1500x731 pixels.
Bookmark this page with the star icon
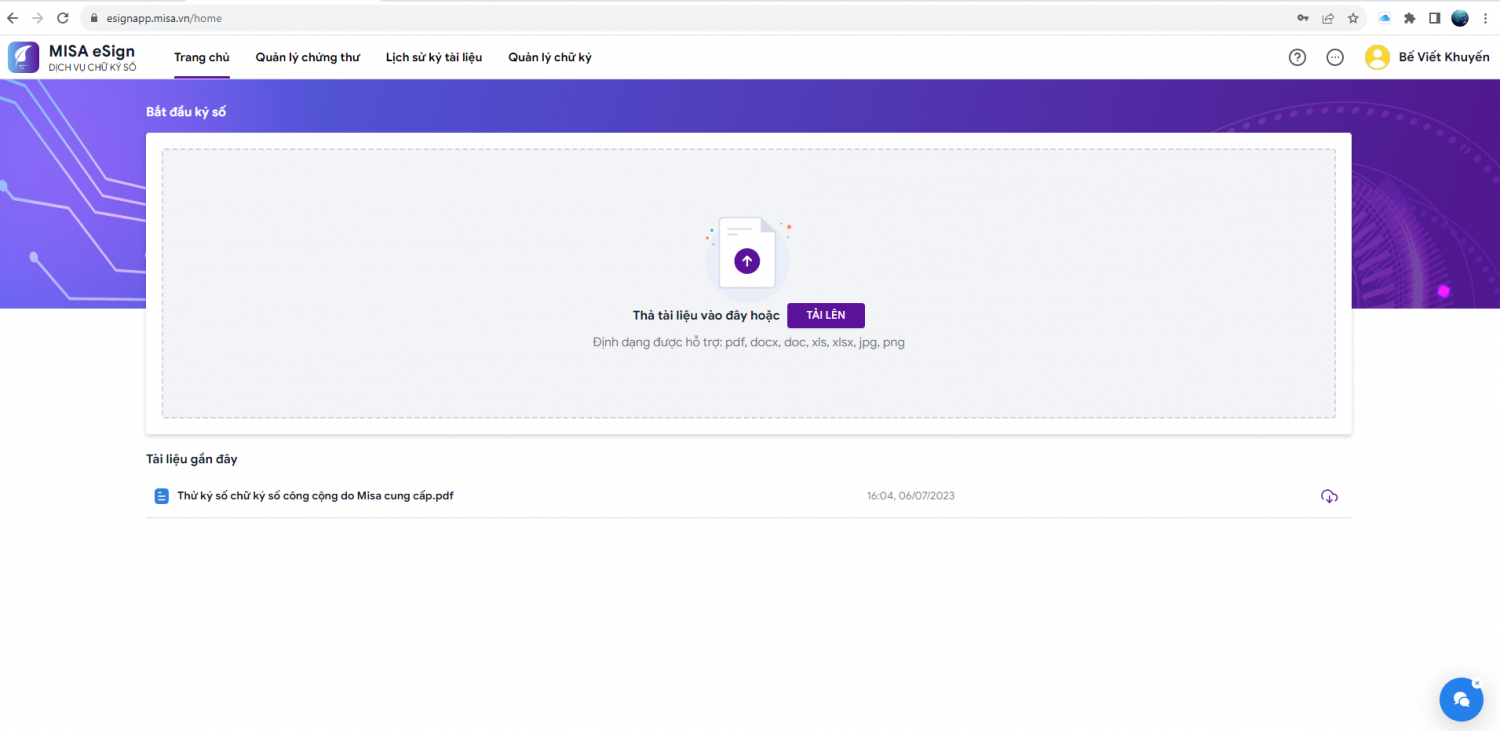1353,18
